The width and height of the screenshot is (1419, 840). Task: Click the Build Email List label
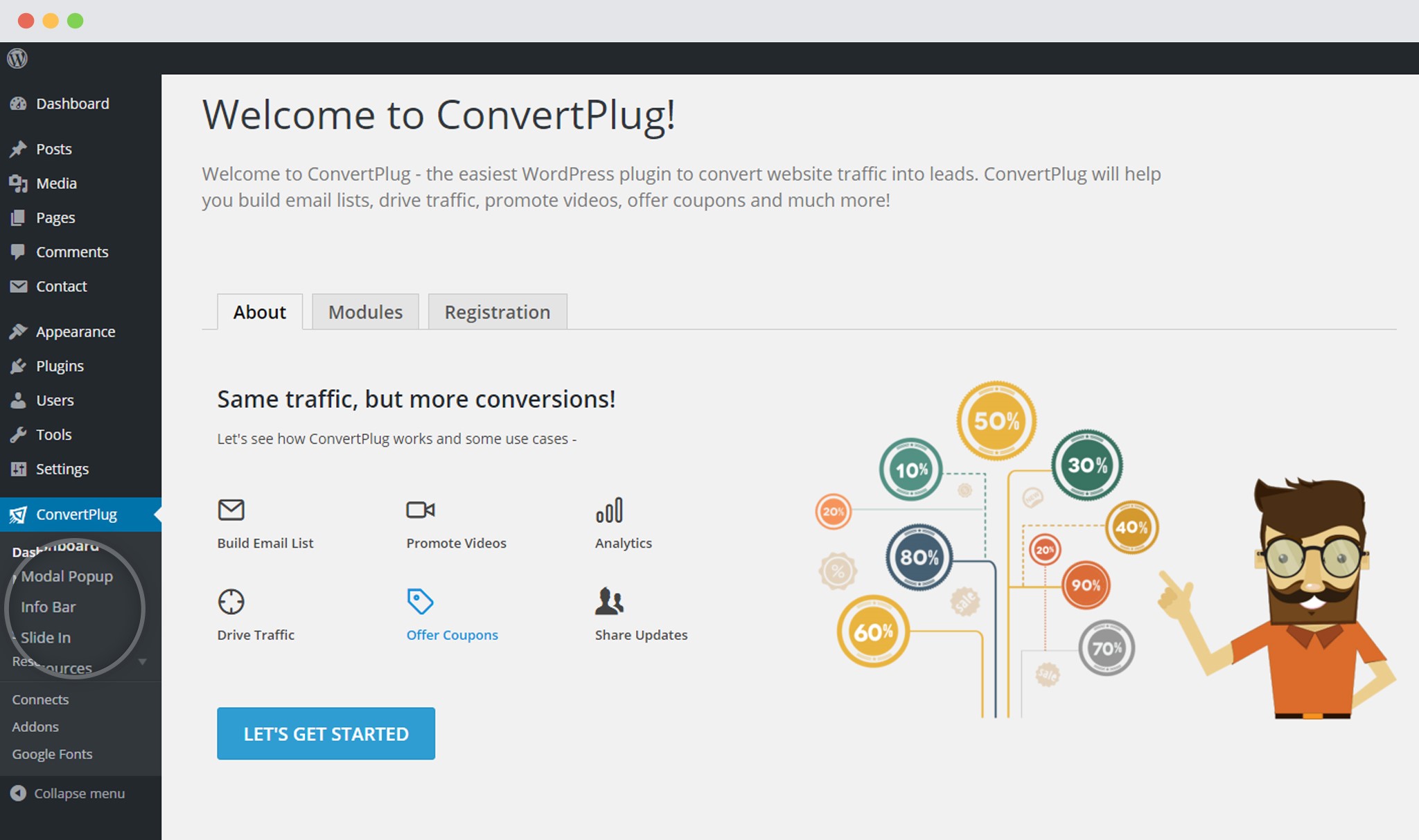pos(265,543)
